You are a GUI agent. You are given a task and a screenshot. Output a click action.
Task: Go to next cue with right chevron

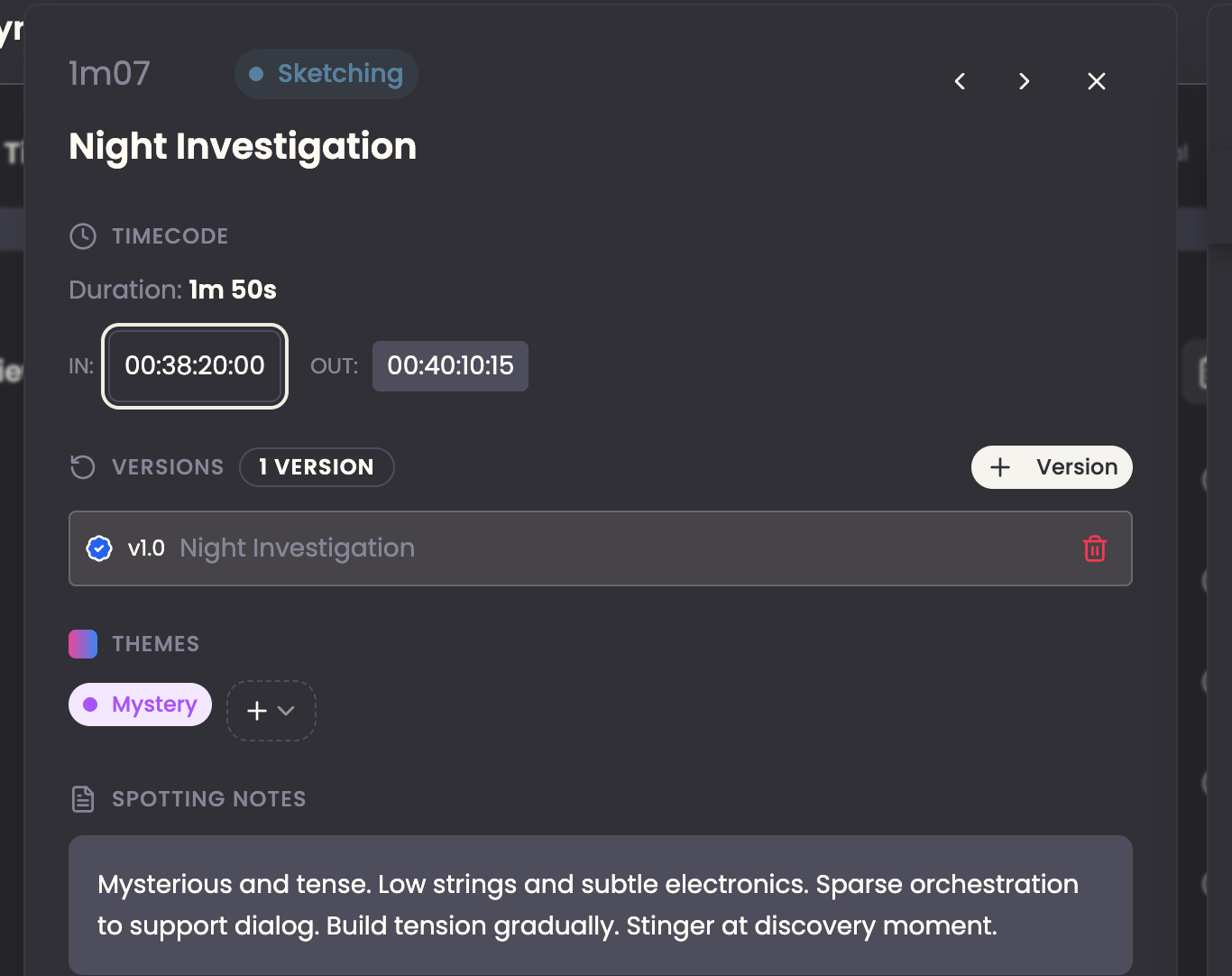coord(1024,81)
